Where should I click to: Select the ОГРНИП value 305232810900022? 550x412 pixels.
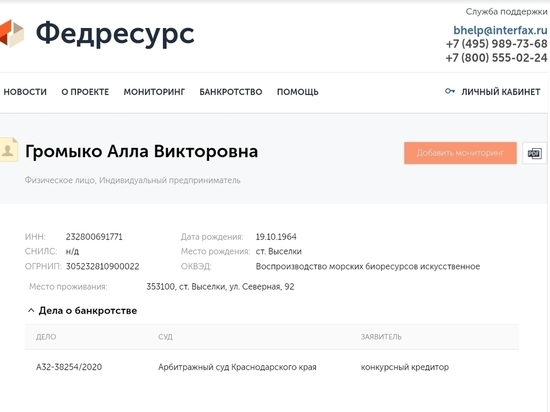point(102,266)
